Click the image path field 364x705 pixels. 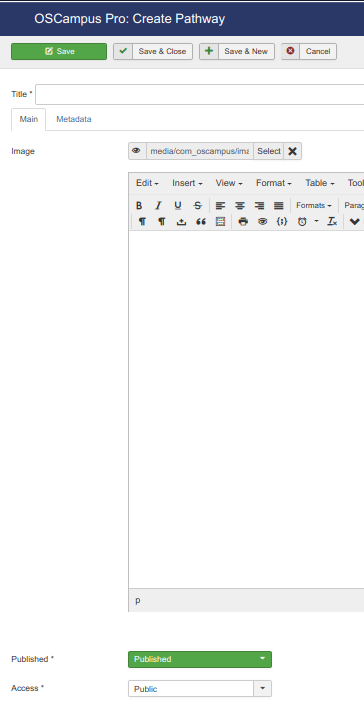click(200, 151)
